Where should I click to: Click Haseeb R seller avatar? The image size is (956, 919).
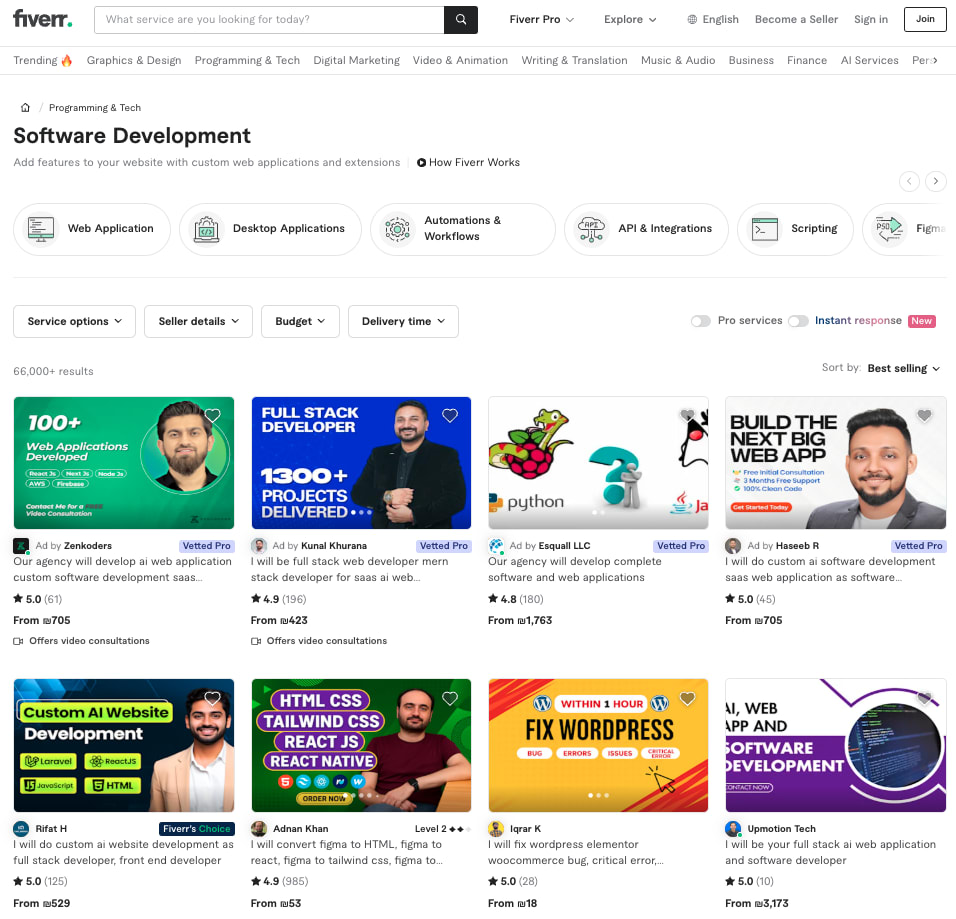pos(733,546)
